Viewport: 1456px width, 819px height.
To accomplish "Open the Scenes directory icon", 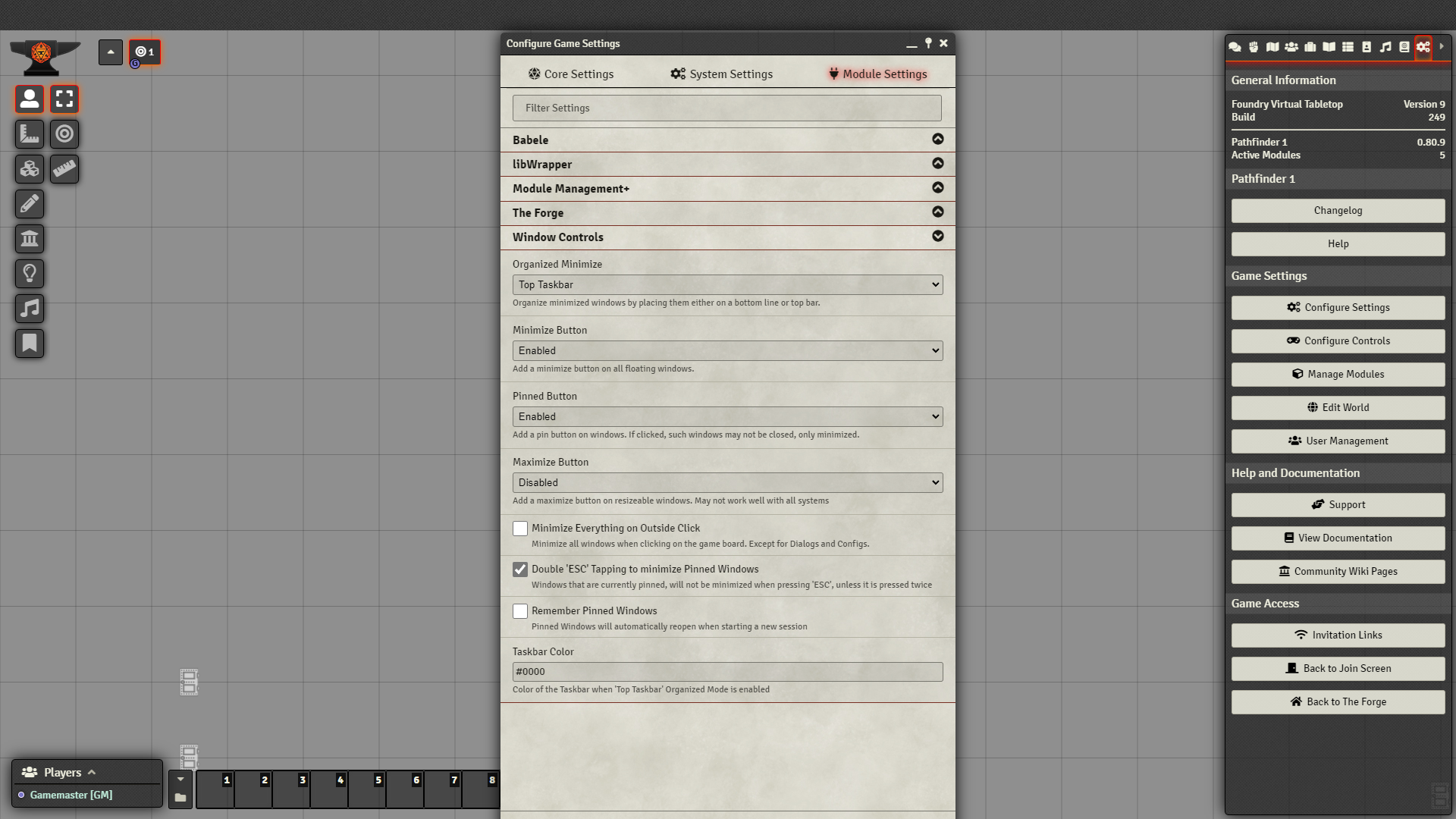I will tap(1273, 47).
